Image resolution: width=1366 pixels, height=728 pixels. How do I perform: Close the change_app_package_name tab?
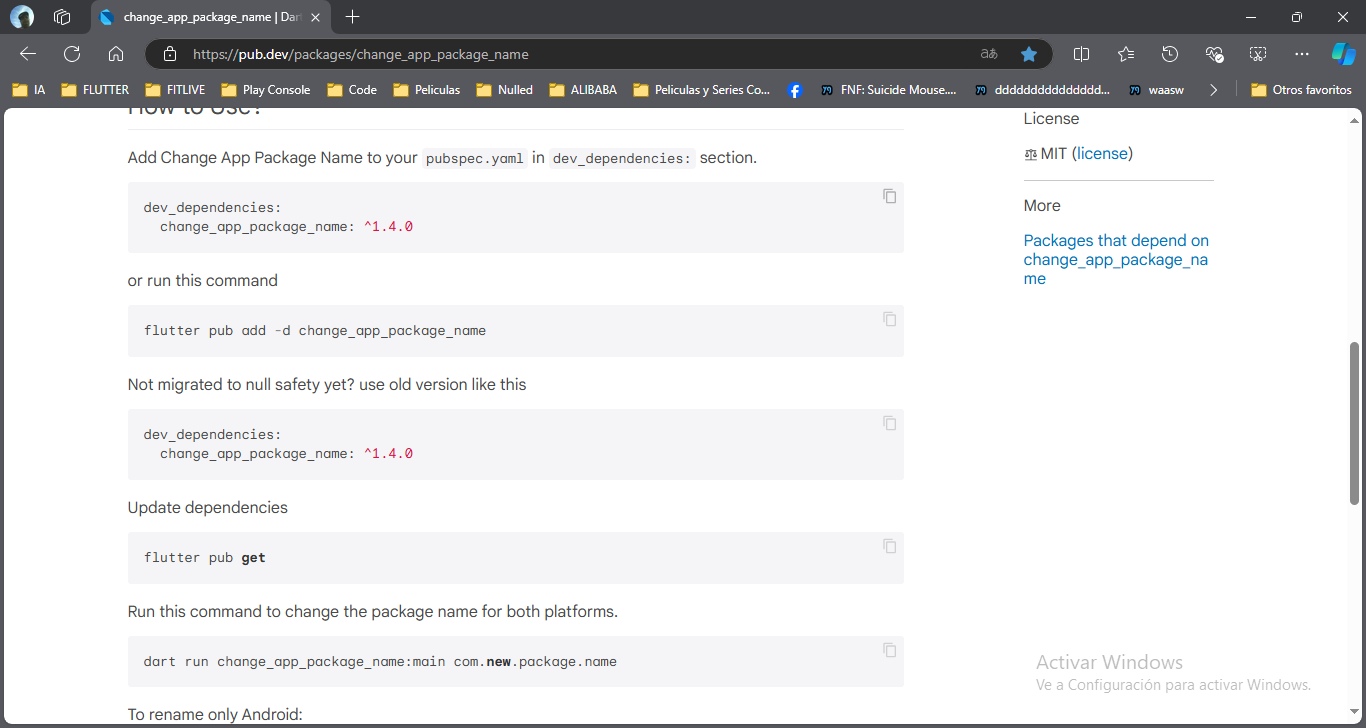pos(316,18)
